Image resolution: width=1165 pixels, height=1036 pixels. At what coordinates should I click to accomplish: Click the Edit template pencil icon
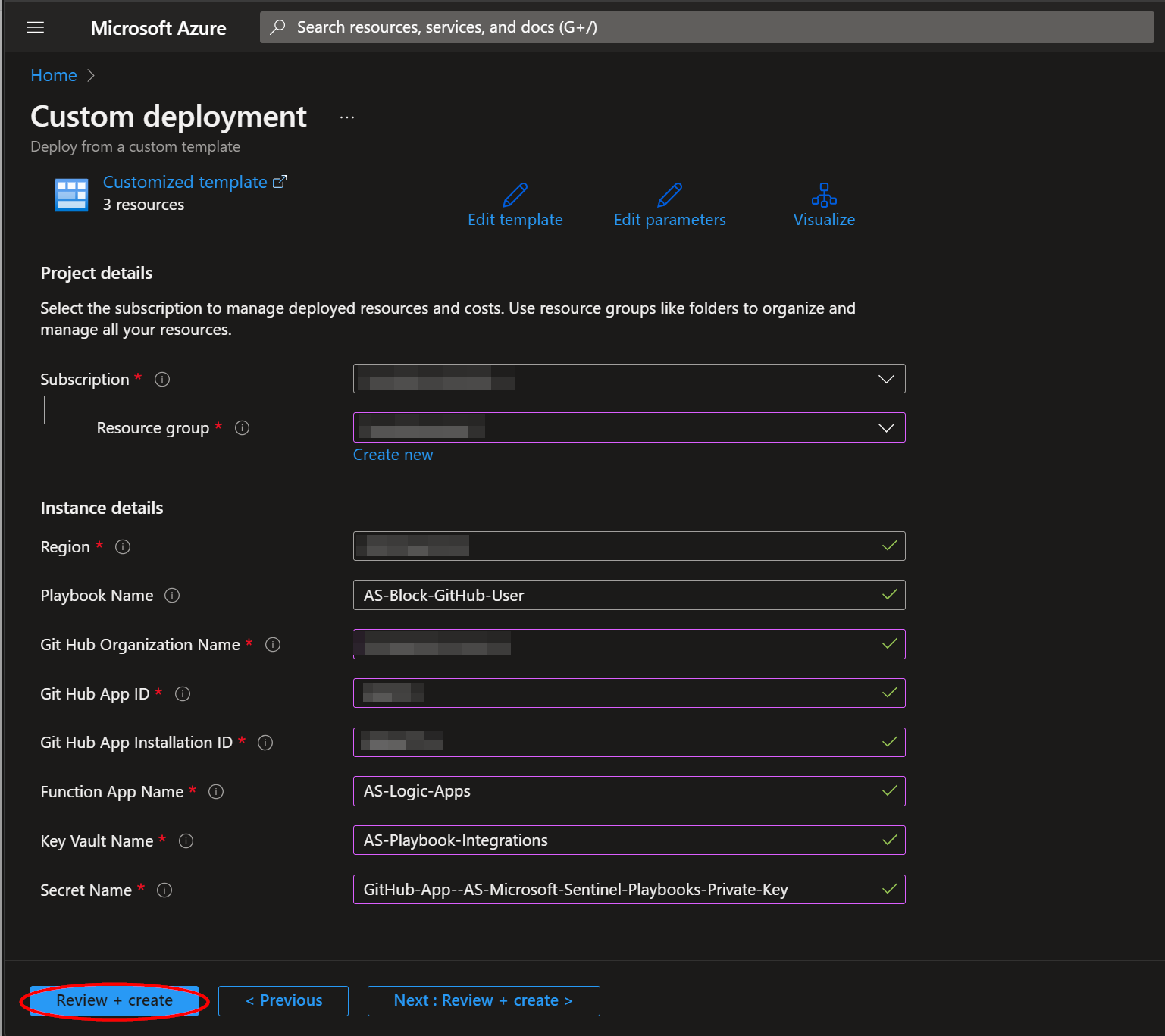coord(515,195)
